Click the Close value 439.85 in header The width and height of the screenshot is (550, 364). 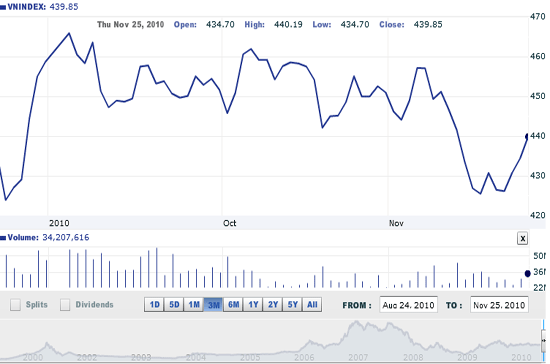(428, 25)
